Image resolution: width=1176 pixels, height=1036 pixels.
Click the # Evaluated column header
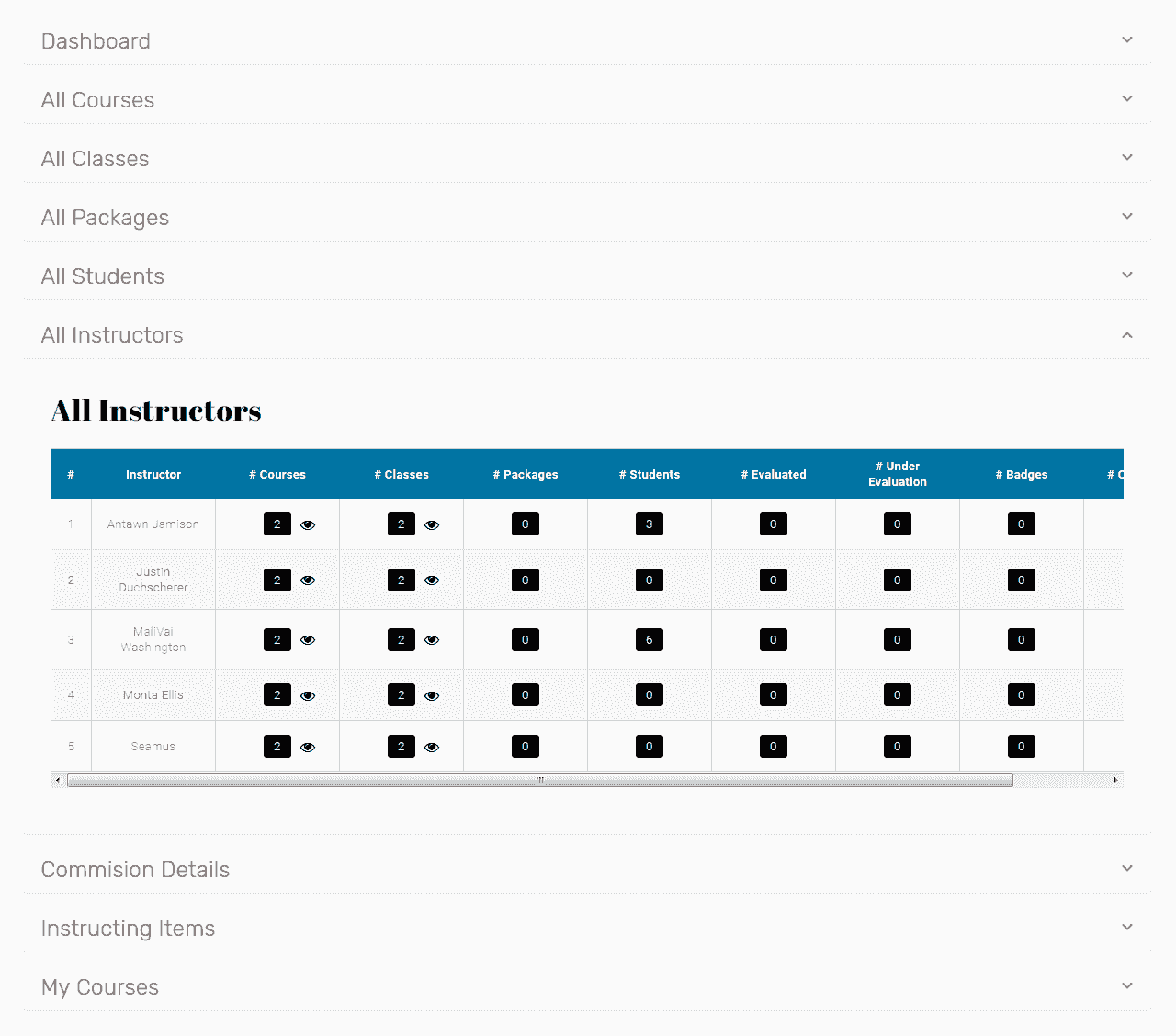[x=774, y=475]
